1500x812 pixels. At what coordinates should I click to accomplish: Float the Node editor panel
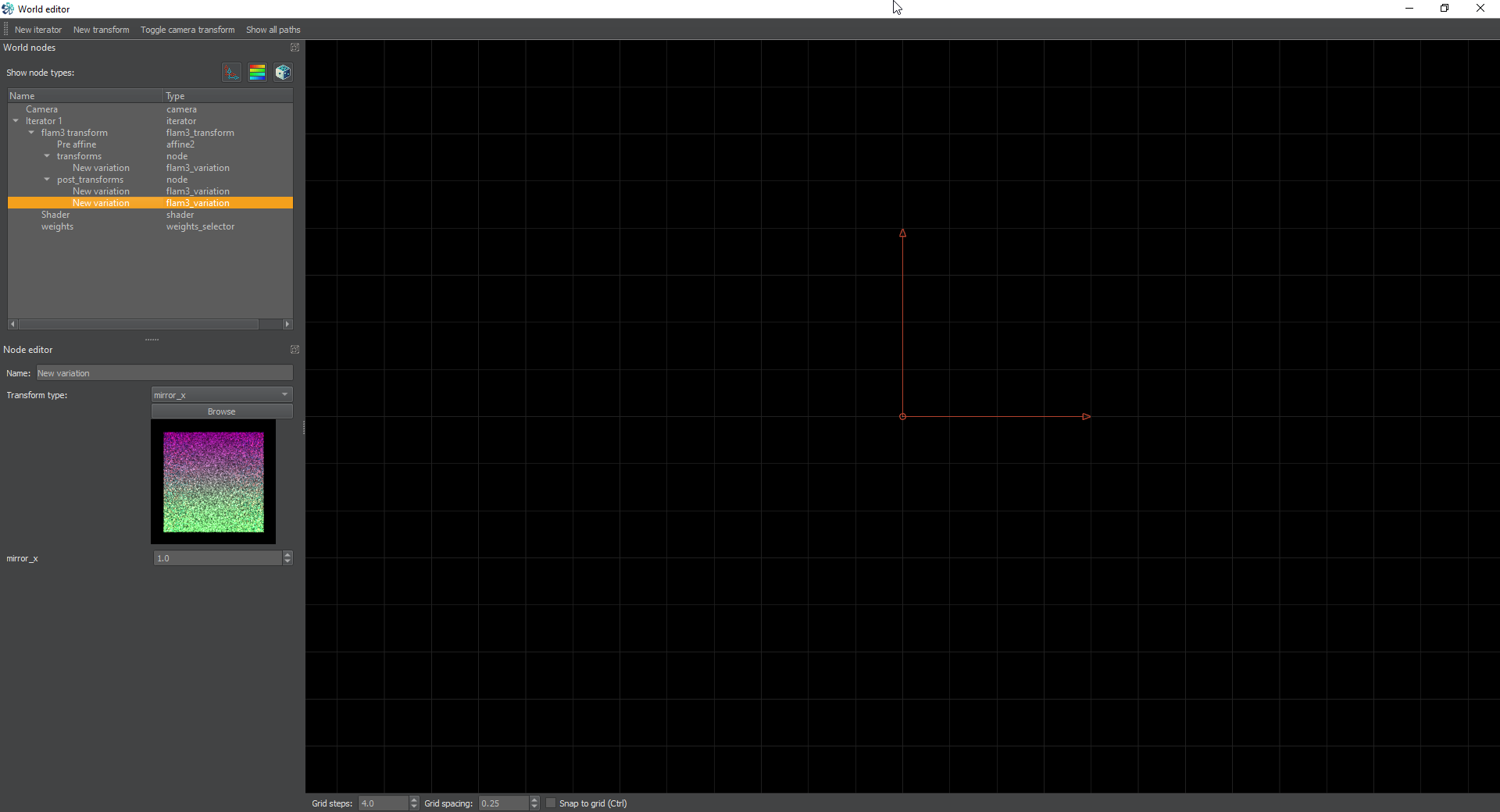pos(295,350)
